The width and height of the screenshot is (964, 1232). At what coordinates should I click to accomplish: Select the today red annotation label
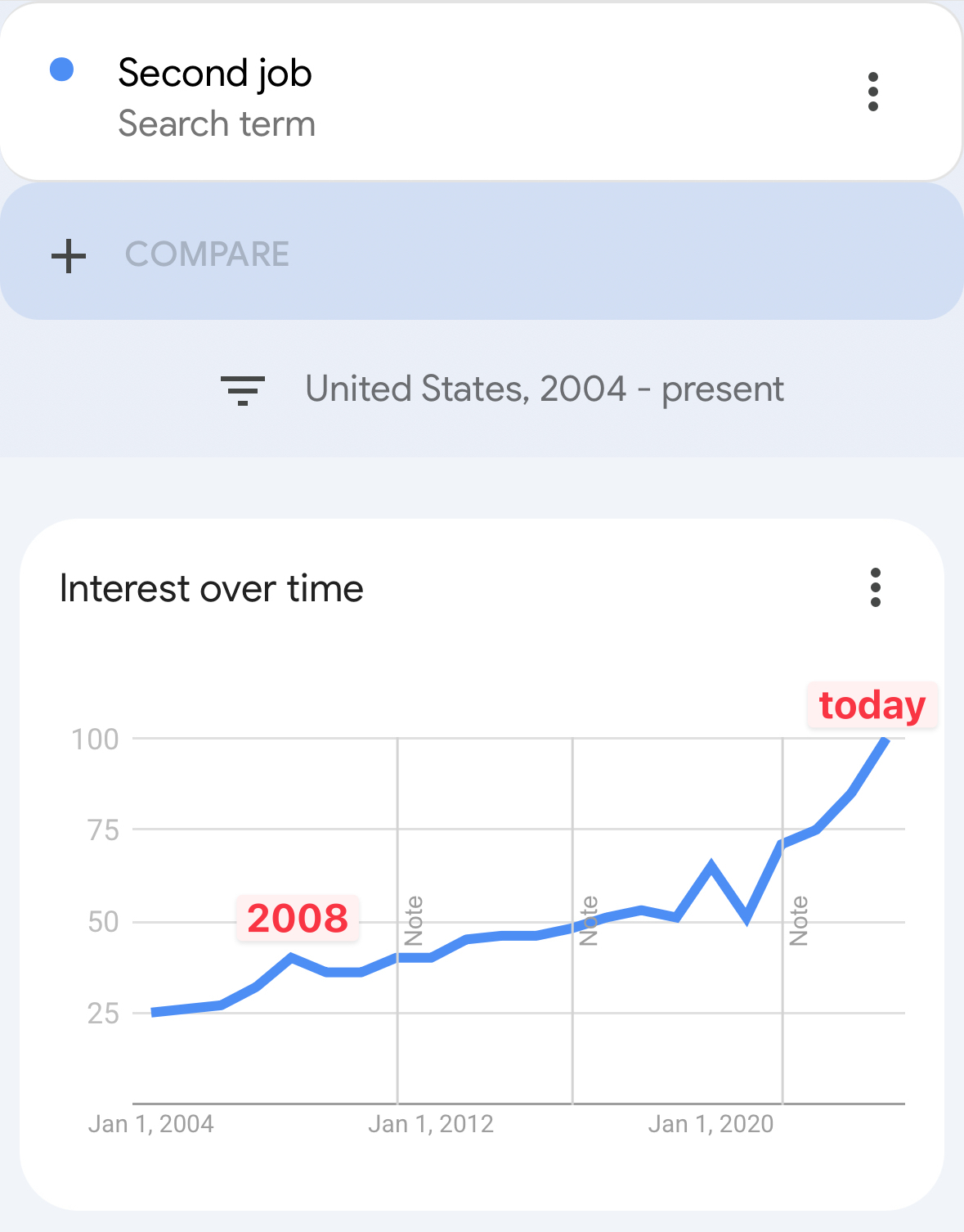(x=872, y=705)
